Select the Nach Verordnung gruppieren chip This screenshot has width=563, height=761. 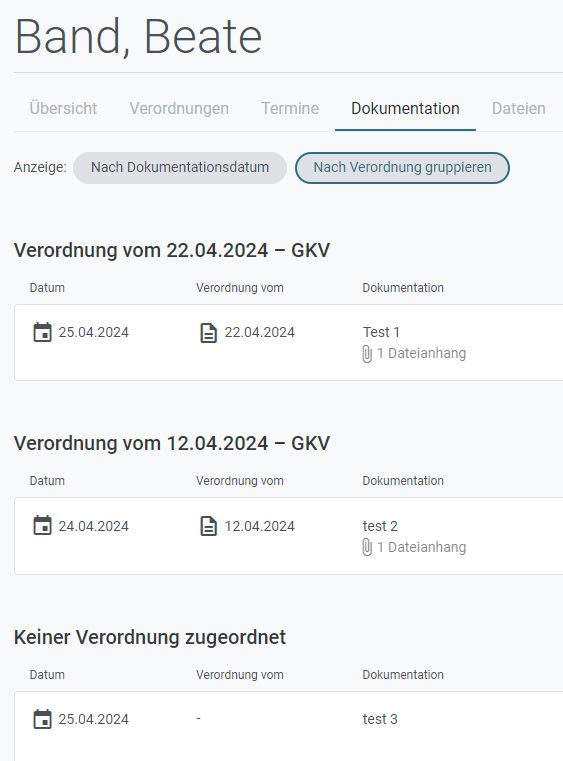pos(402,167)
